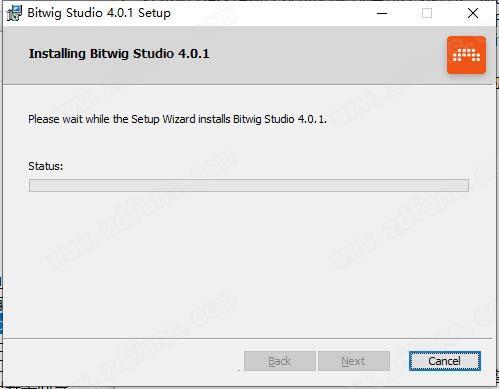Close the Setup window with the X

473,13
